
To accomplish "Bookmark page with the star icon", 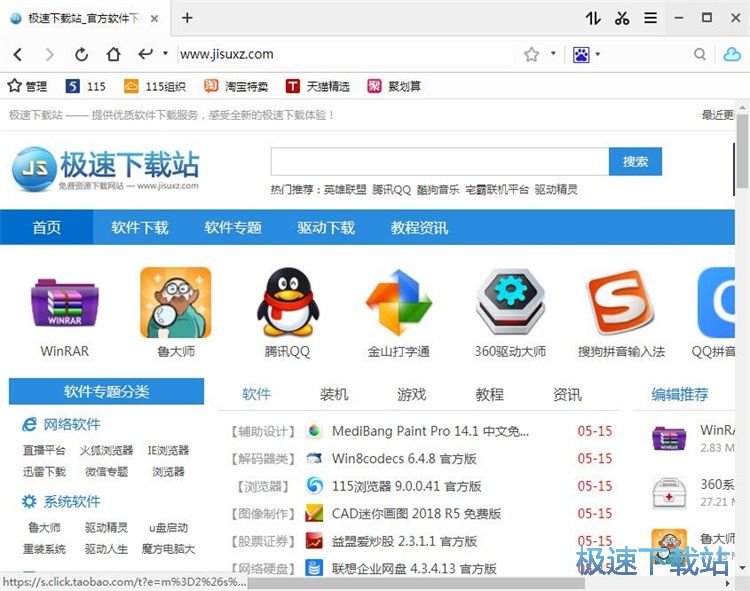I will tap(531, 54).
